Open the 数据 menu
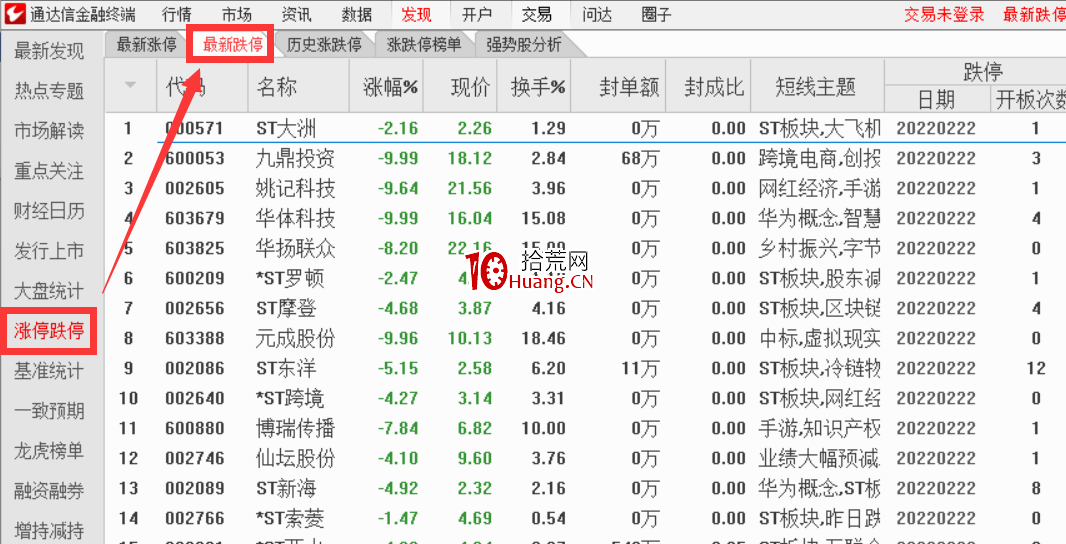 tap(357, 14)
